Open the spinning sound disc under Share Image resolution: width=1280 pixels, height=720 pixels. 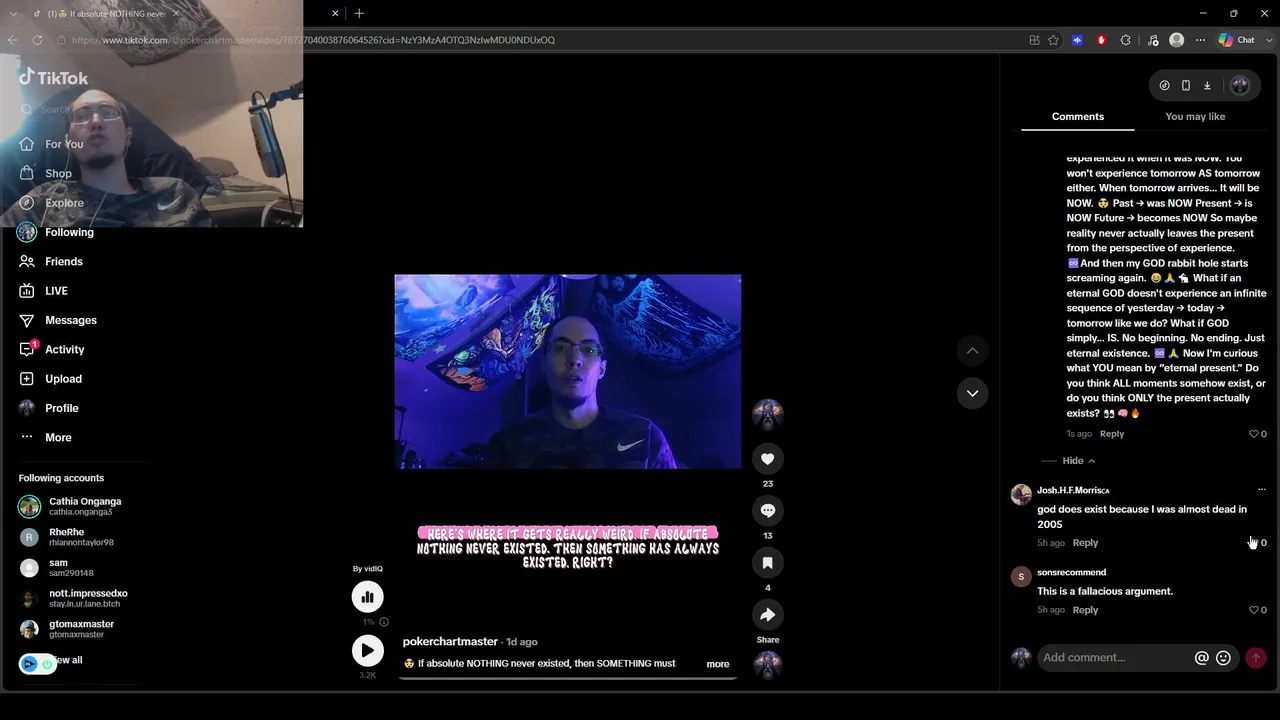click(767, 665)
